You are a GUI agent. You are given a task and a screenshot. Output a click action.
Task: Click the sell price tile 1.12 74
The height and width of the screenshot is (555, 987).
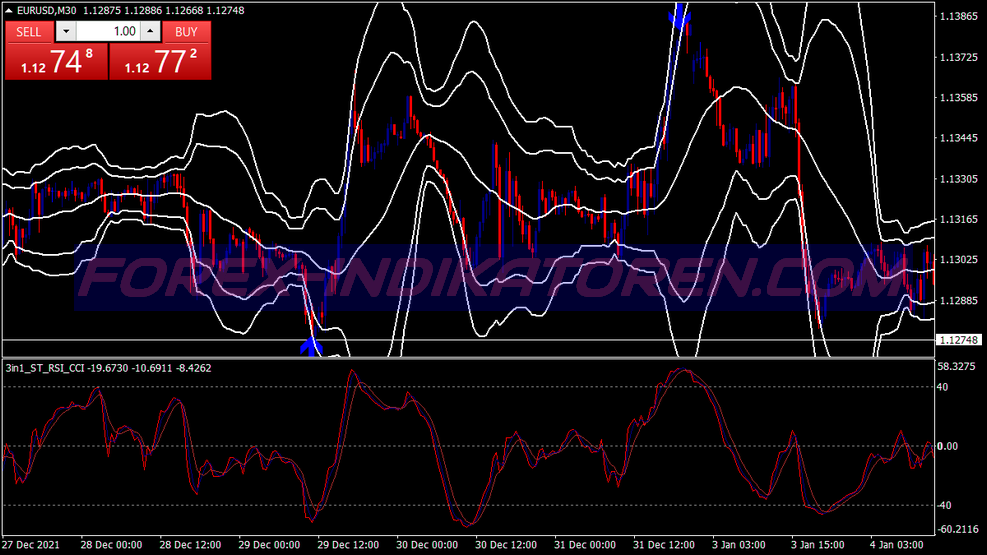[57, 62]
